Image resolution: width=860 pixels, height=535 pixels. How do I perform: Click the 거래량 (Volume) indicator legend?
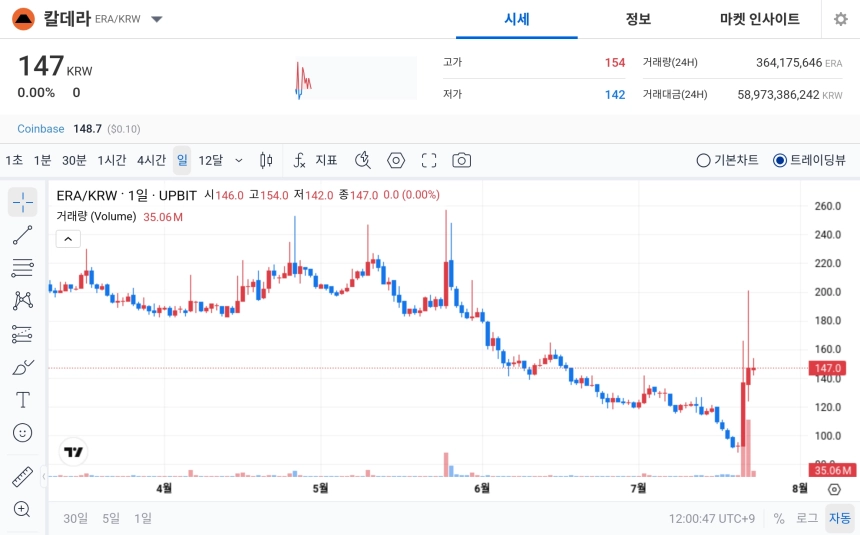[x=96, y=217]
